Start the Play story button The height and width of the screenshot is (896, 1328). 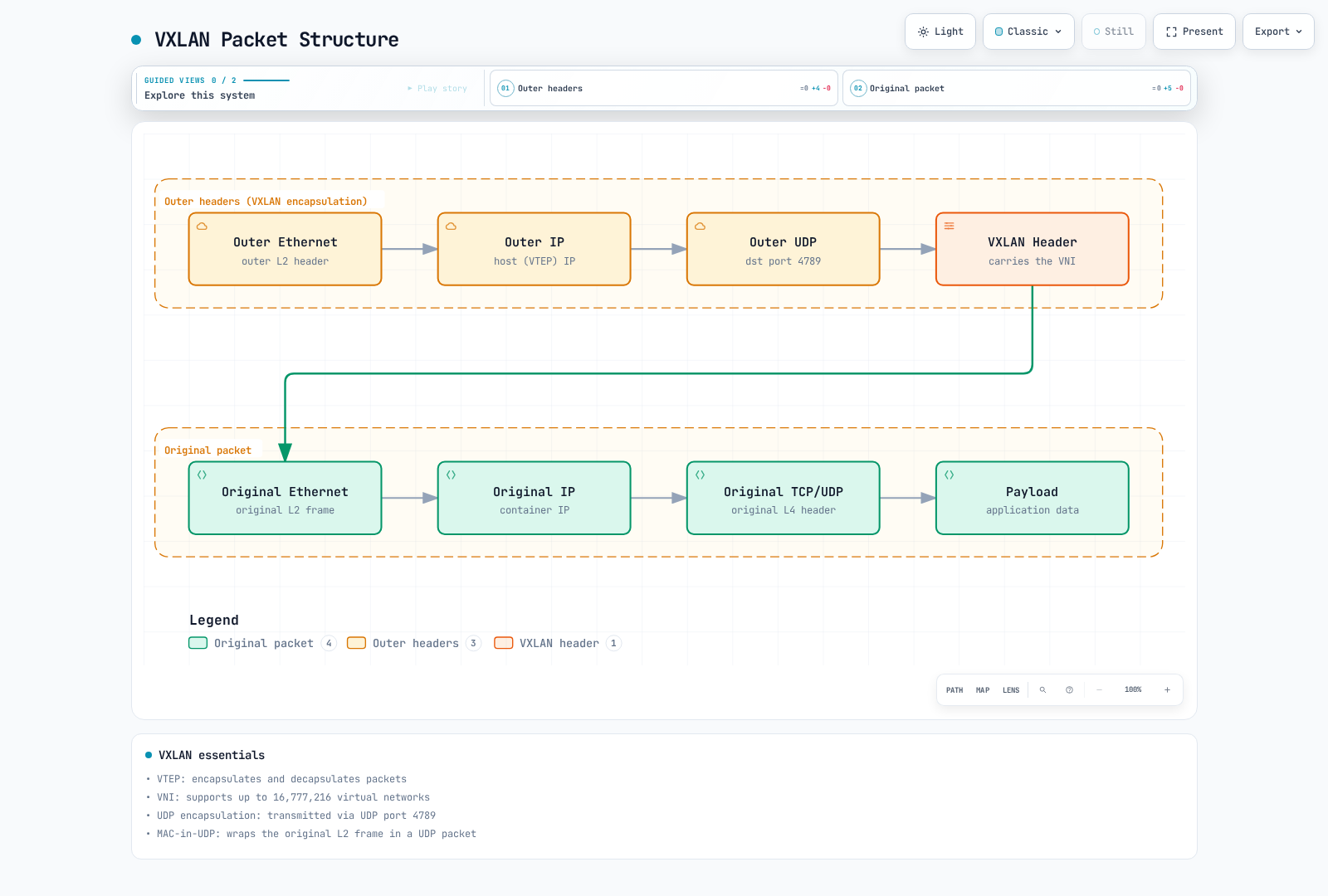437,88
